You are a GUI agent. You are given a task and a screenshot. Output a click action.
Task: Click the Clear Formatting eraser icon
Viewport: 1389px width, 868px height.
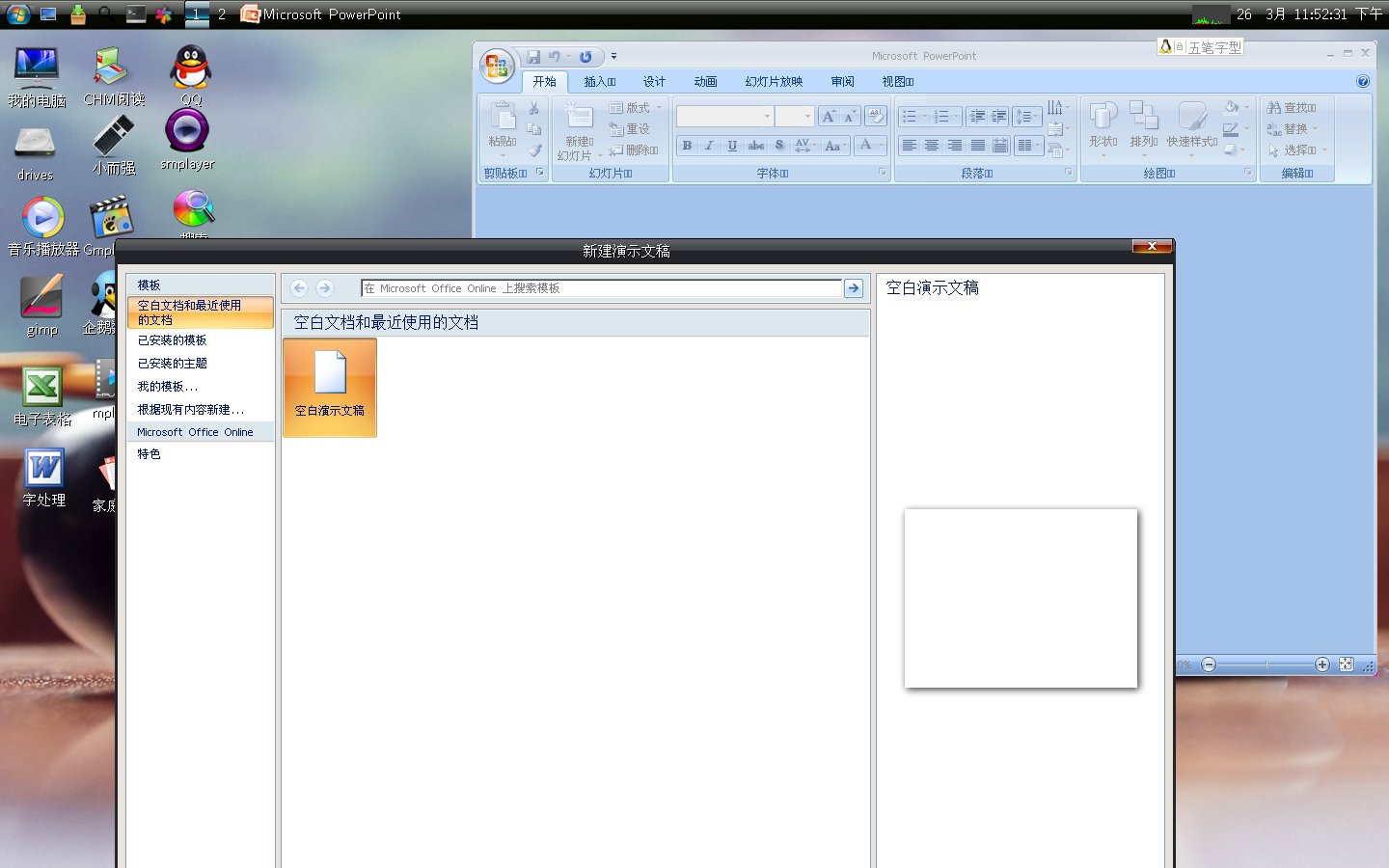click(x=875, y=117)
